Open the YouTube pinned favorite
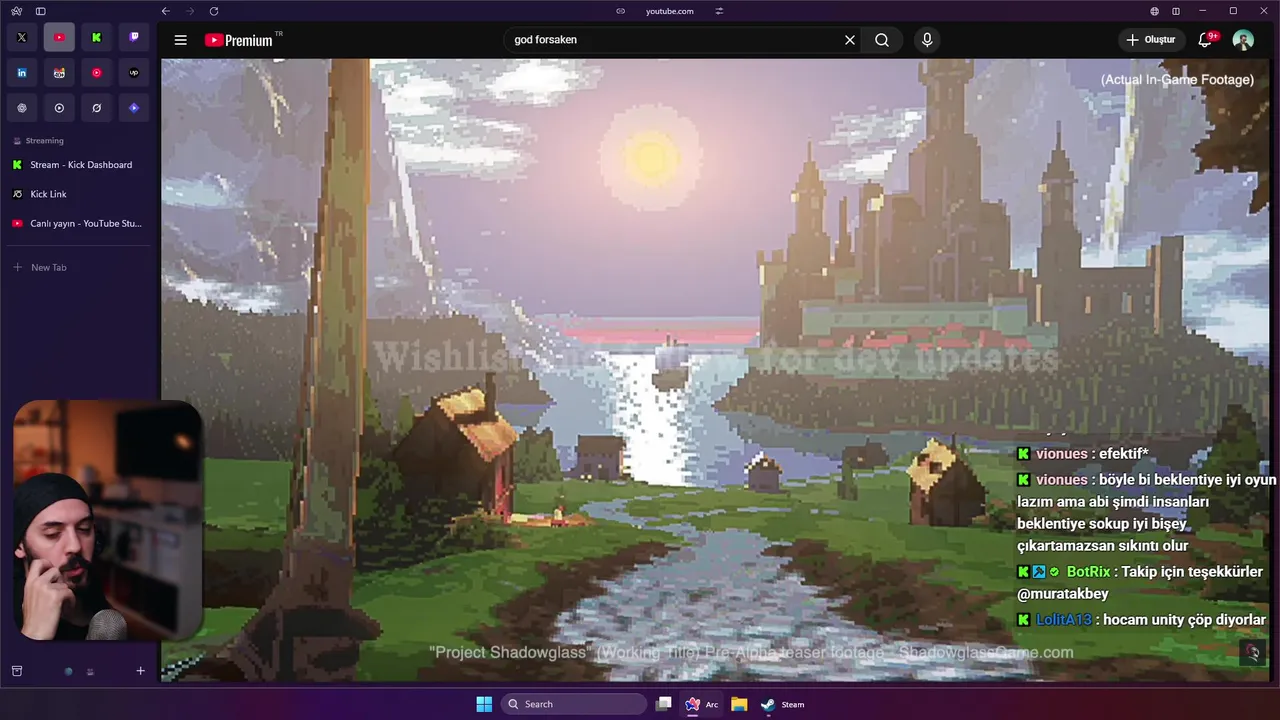 59,37
